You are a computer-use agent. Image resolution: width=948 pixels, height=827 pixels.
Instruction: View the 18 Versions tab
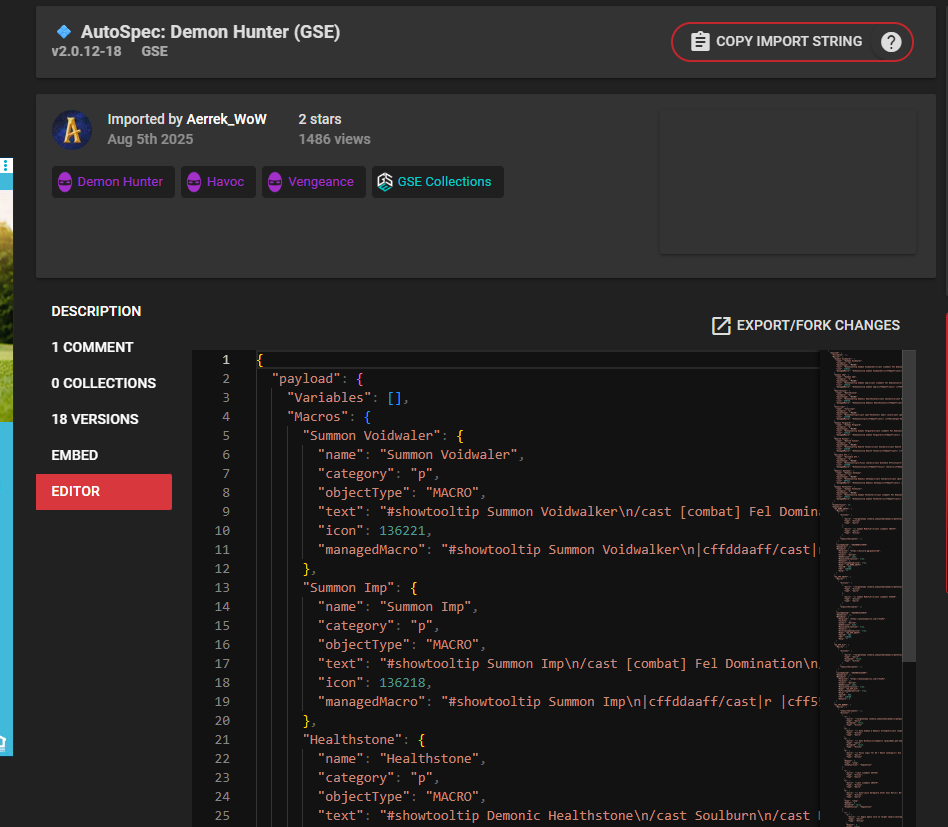pyautogui.click(x=95, y=419)
